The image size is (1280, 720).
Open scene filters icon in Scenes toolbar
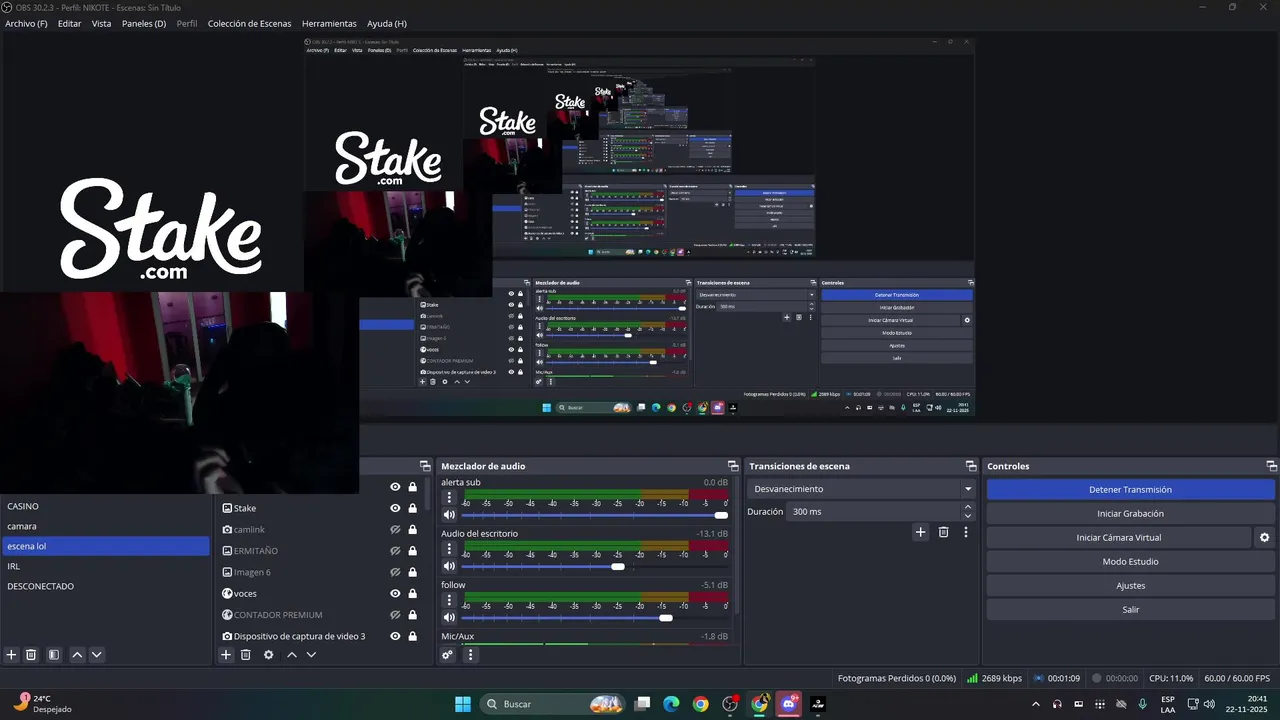54,655
